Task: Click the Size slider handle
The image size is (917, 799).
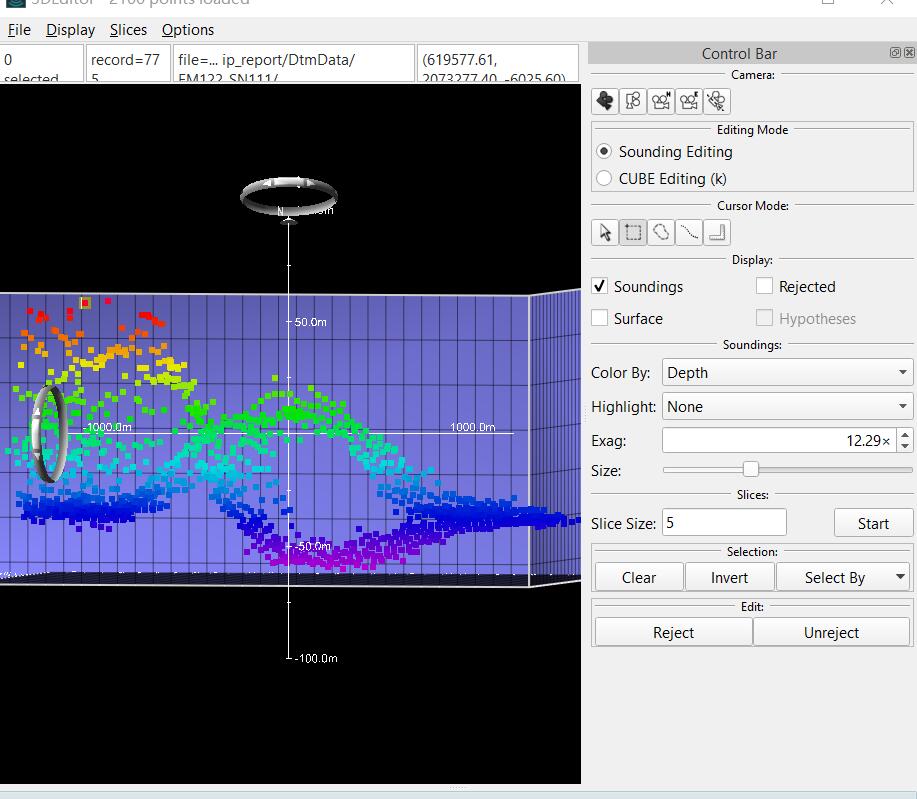Action: pyautogui.click(x=751, y=469)
